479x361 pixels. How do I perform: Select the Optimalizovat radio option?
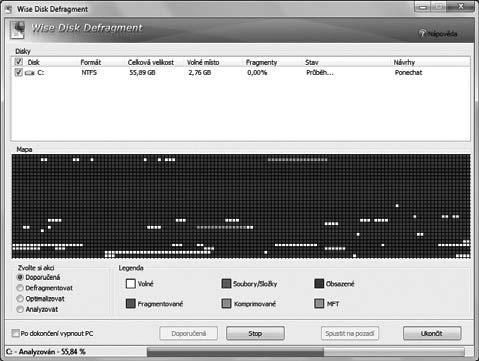click(20, 298)
